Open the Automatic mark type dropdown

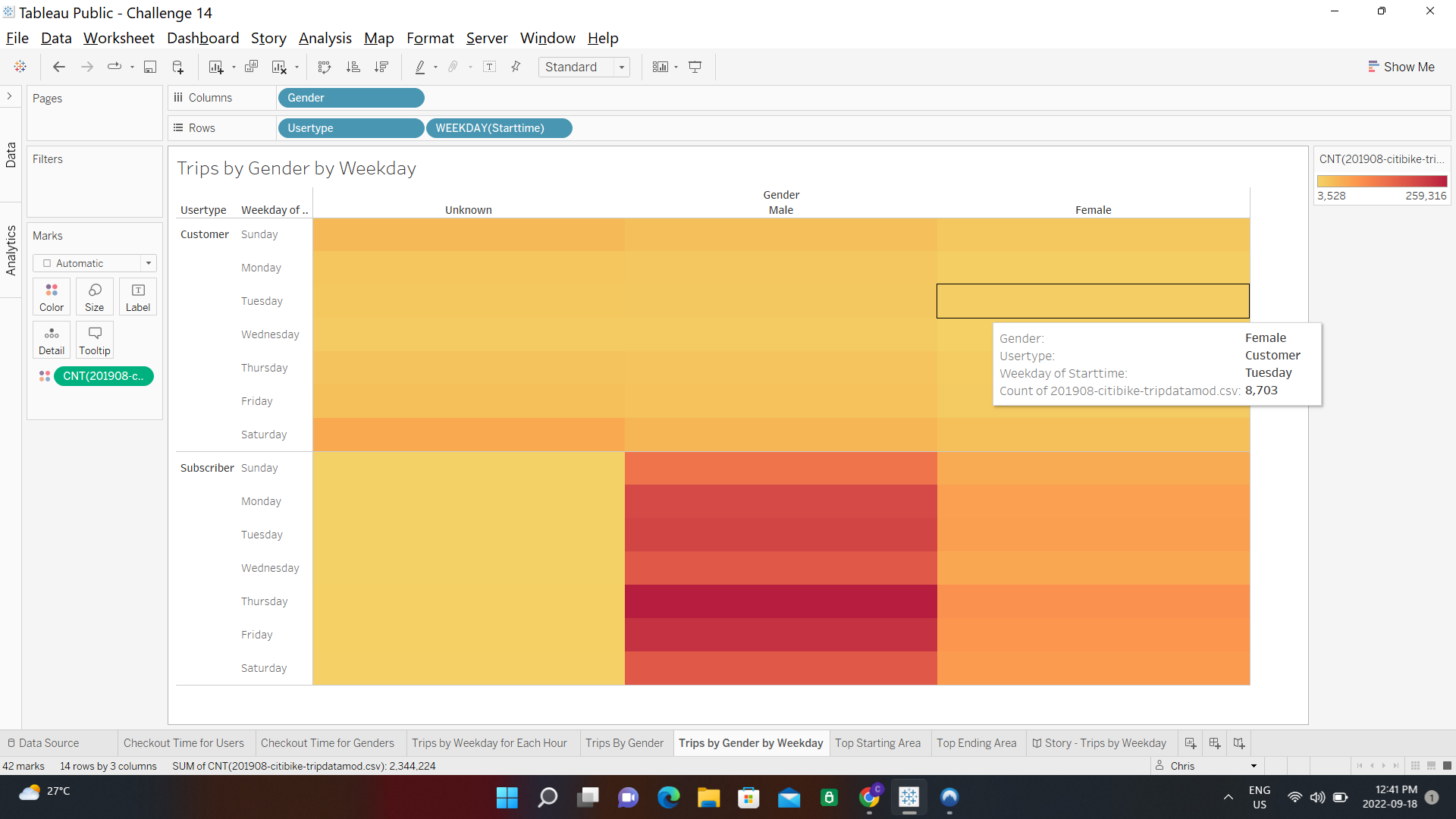(149, 263)
